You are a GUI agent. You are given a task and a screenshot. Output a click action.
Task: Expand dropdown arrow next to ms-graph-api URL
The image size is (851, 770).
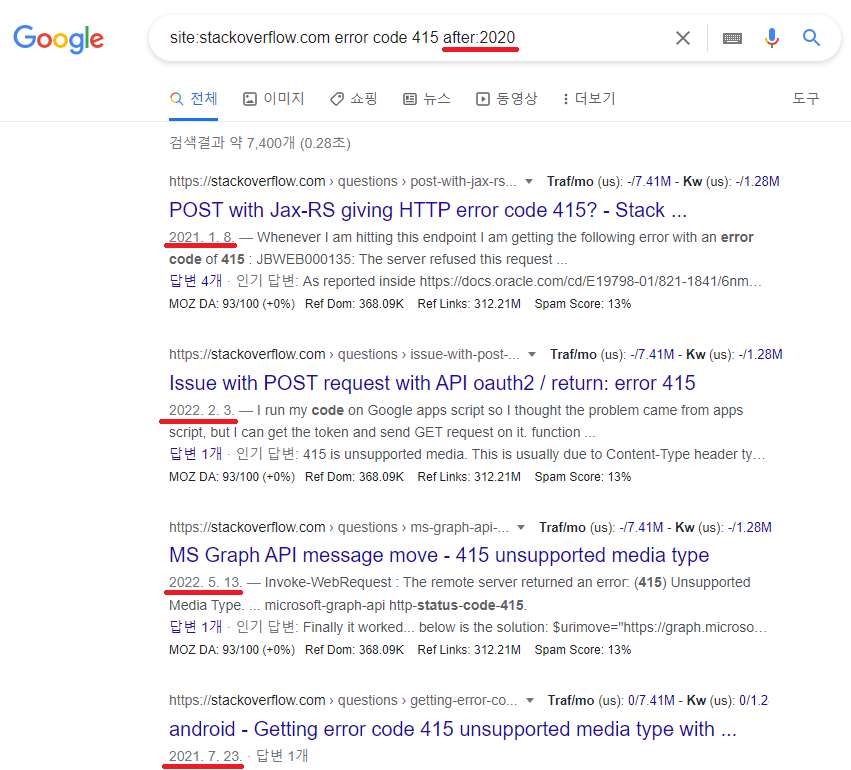pyautogui.click(x=521, y=527)
